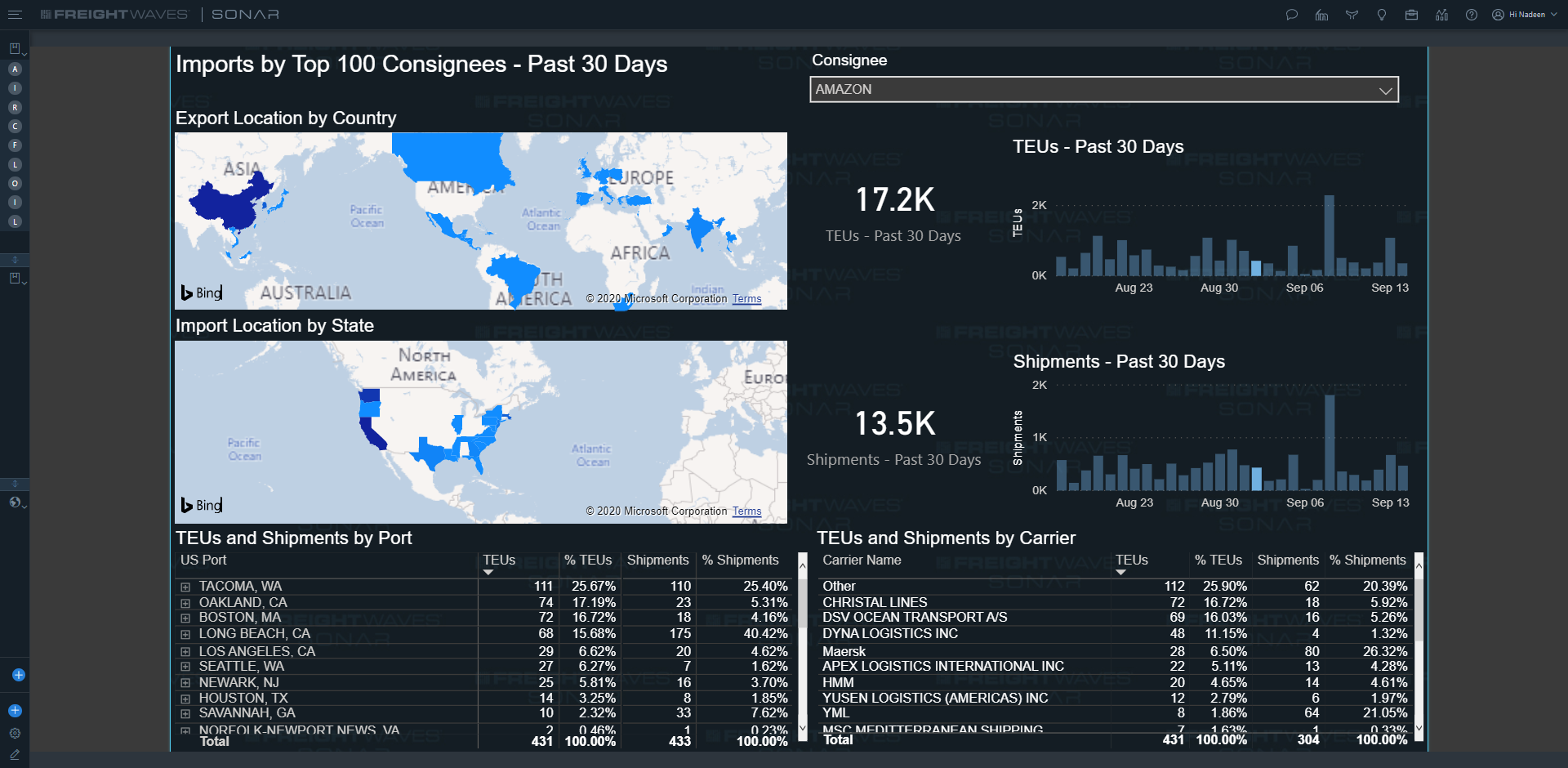Open the Hi Nadeen user menu

click(x=1524, y=15)
